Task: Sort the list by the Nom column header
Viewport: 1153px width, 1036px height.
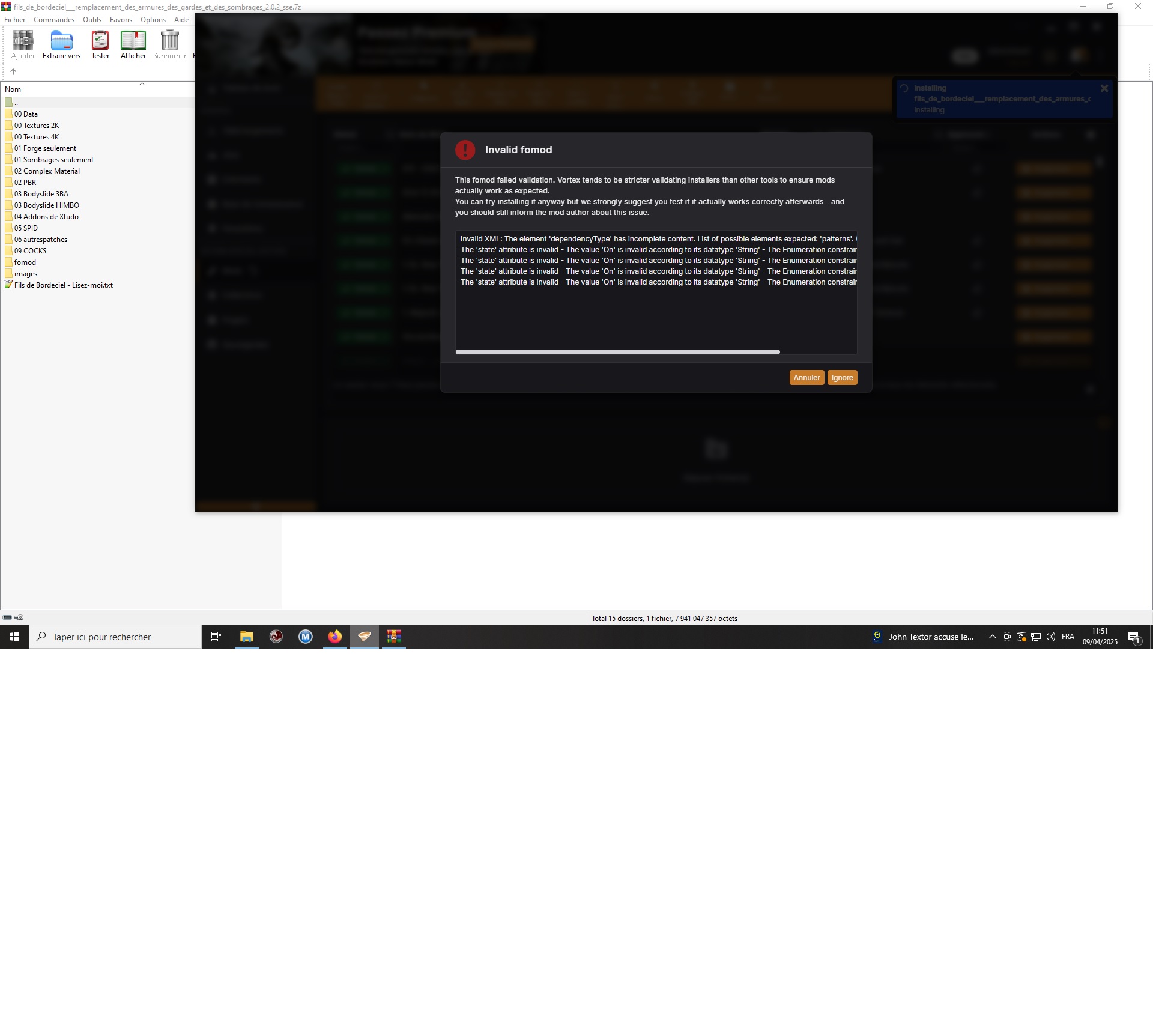Action: point(13,89)
